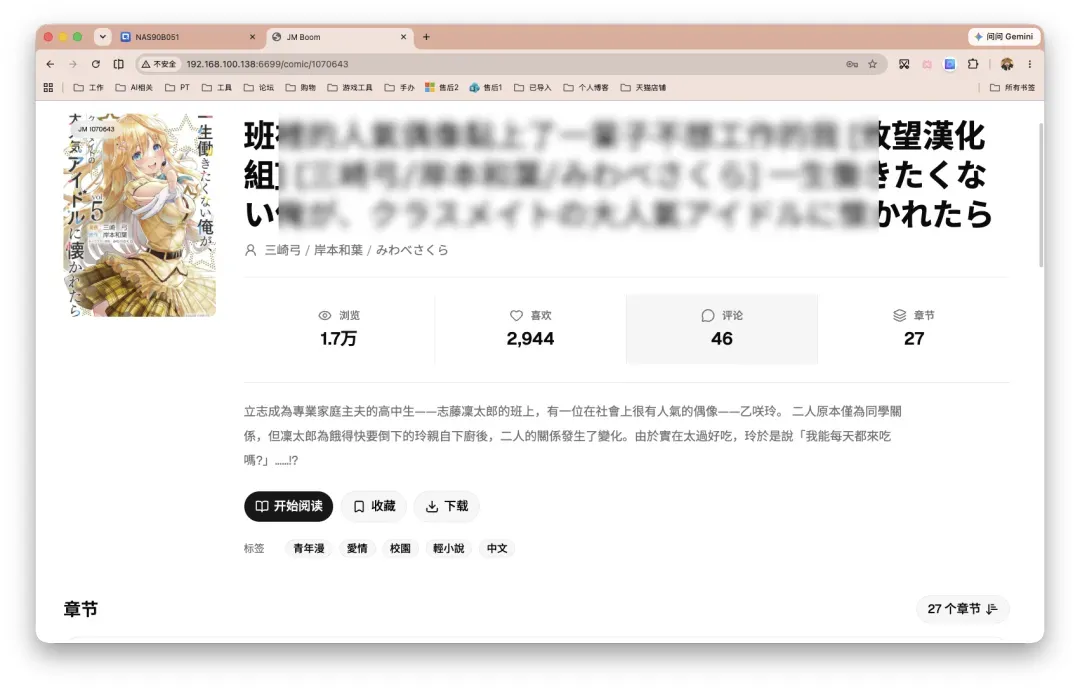Image resolution: width=1080 pixels, height=690 pixels.
Task: Select the 愛情 tag
Action: tap(357, 548)
